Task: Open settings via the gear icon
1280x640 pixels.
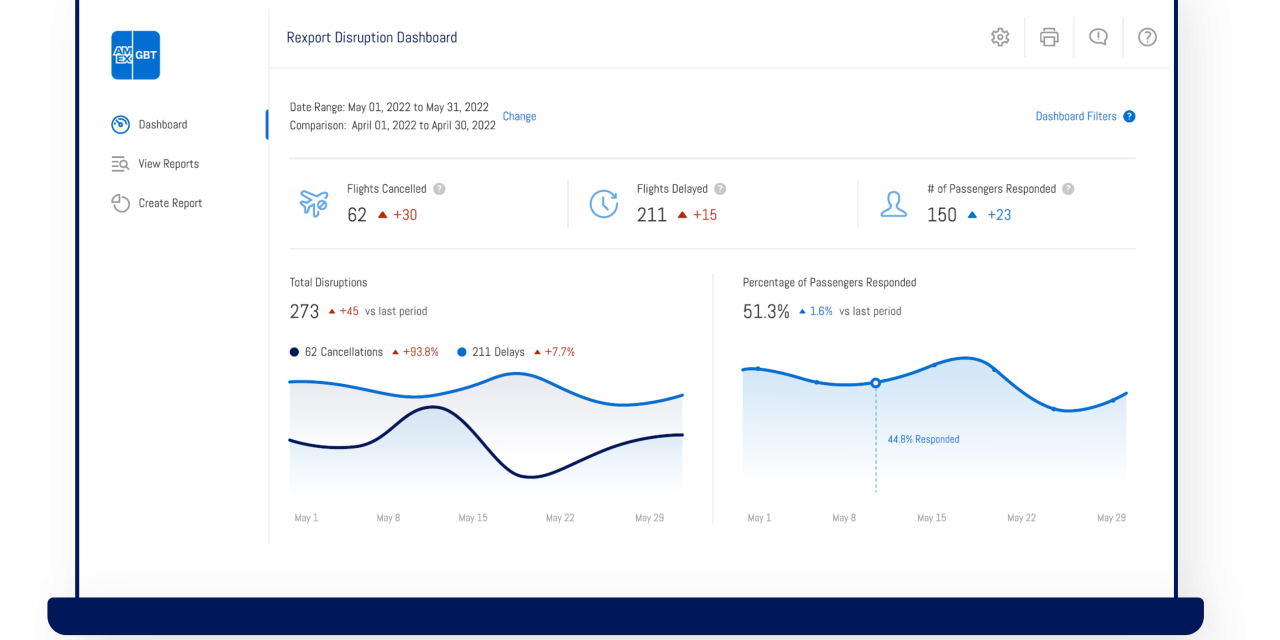Action: point(1000,37)
